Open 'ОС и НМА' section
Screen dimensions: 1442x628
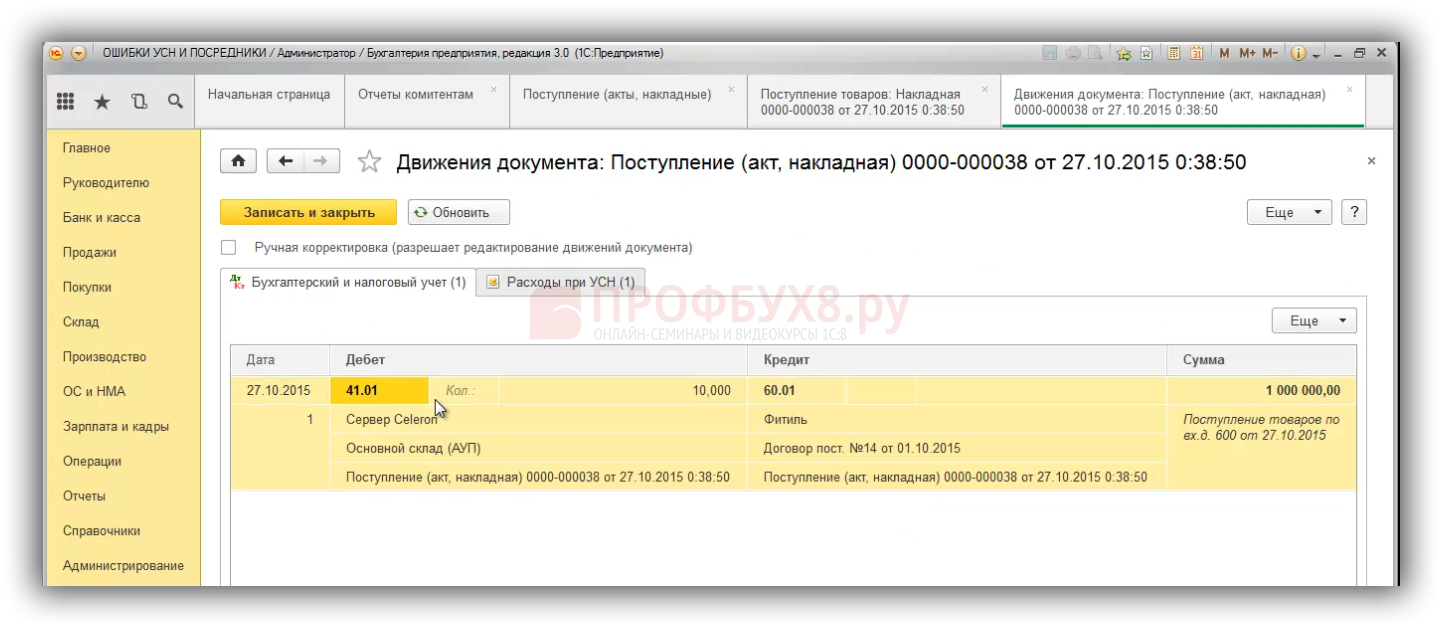tap(94, 392)
